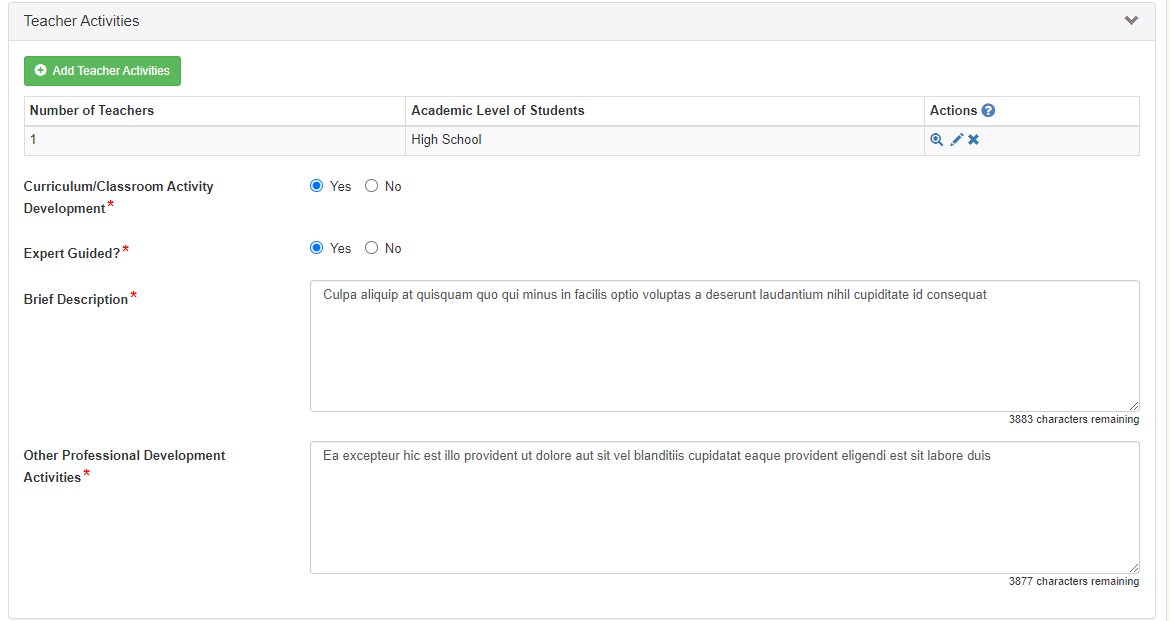Screen dimensions: 1170x621
Task: Click the High School cell in the table
Action: tap(446, 140)
